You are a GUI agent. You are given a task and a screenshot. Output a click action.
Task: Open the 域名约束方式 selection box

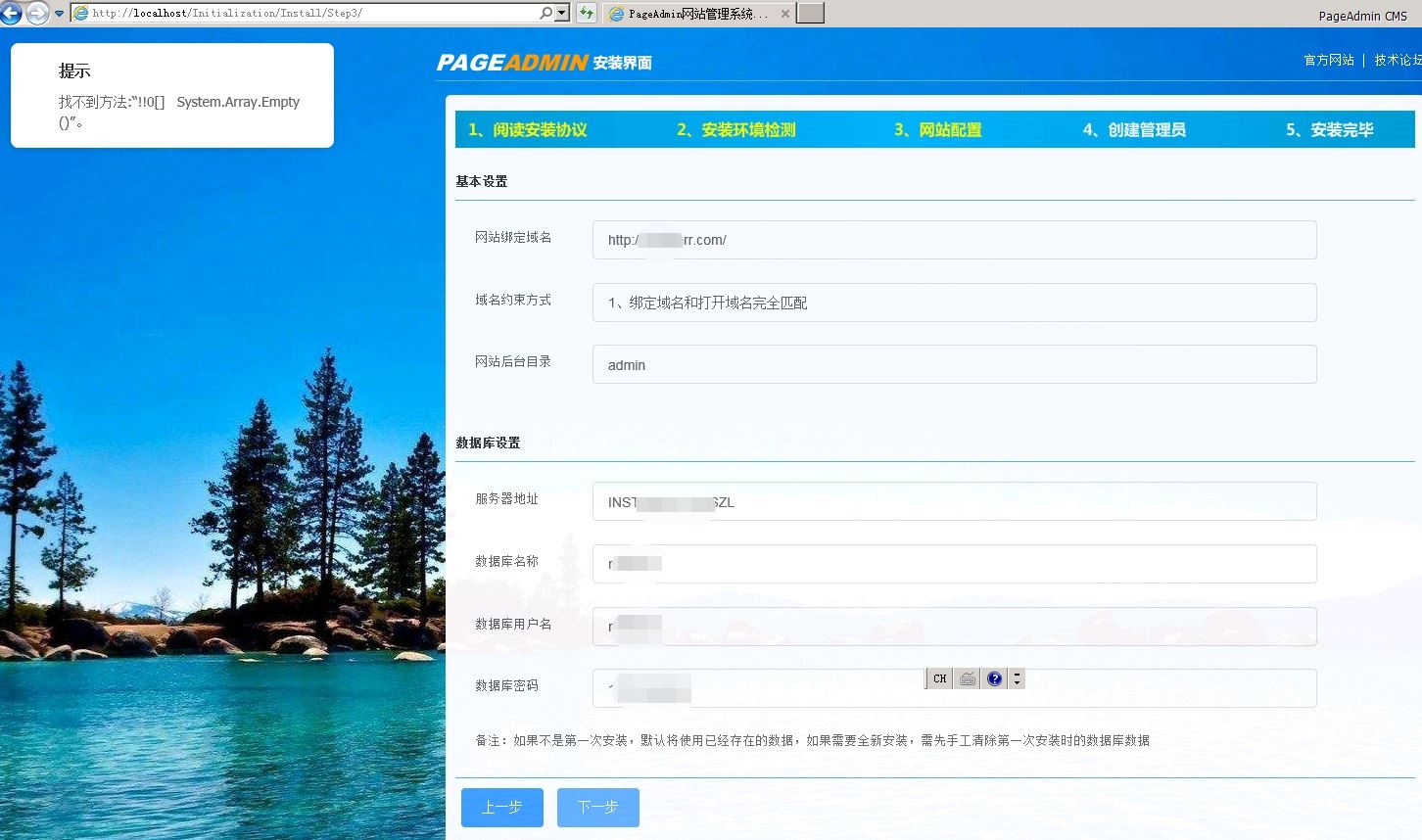pyautogui.click(x=954, y=303)
